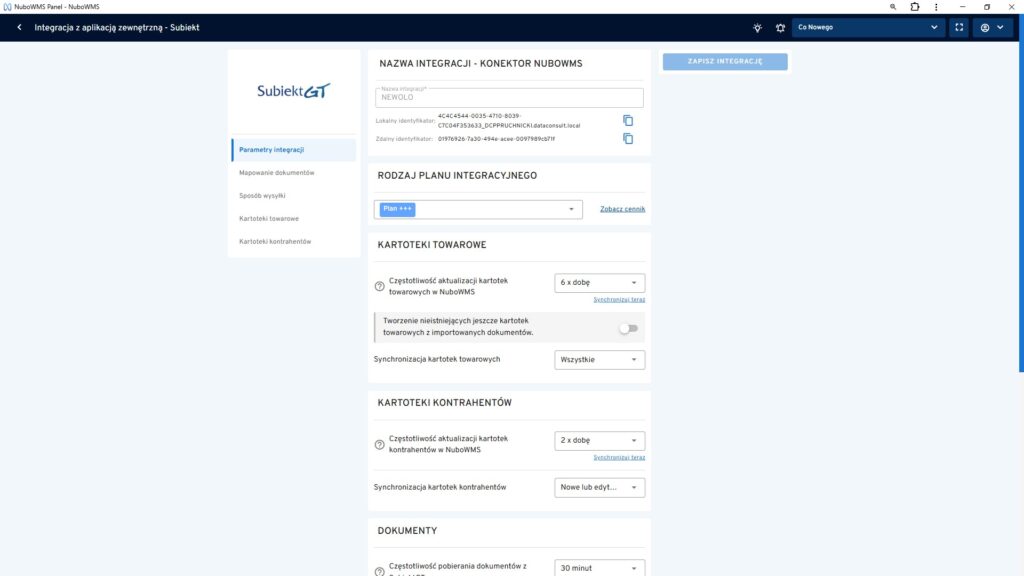The image size is (1024, 576).
Task: Open the integration plan type dropdown
Action: [478, 209]
